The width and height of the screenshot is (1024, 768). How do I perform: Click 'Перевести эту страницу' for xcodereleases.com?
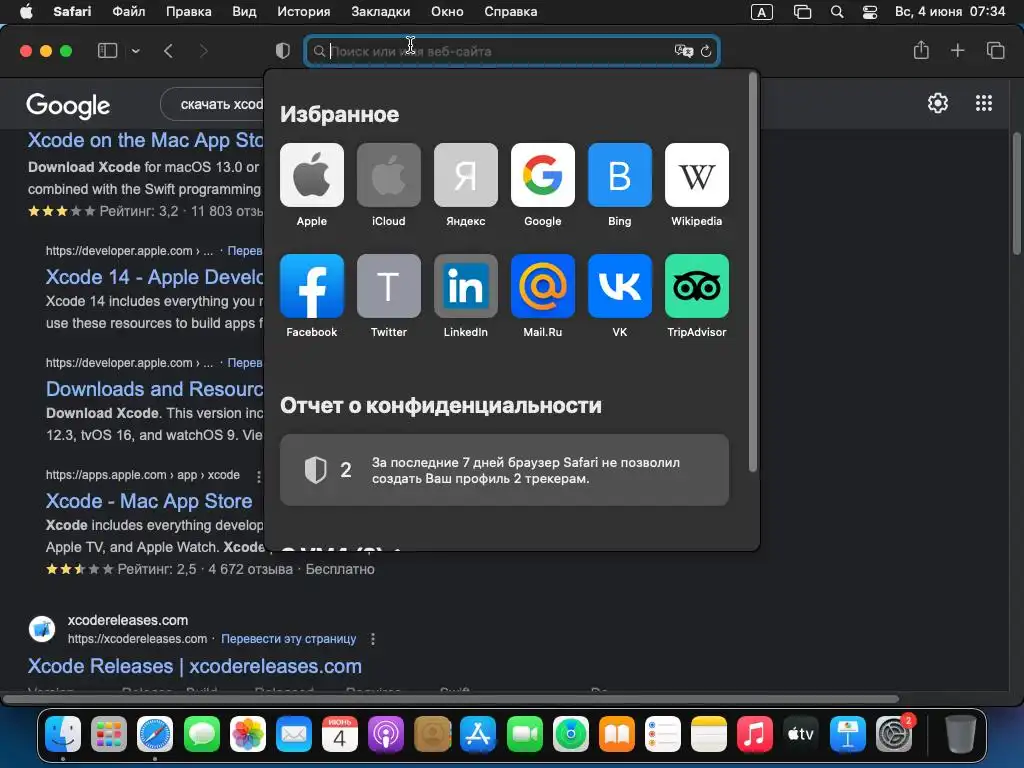tap(289, 639)
